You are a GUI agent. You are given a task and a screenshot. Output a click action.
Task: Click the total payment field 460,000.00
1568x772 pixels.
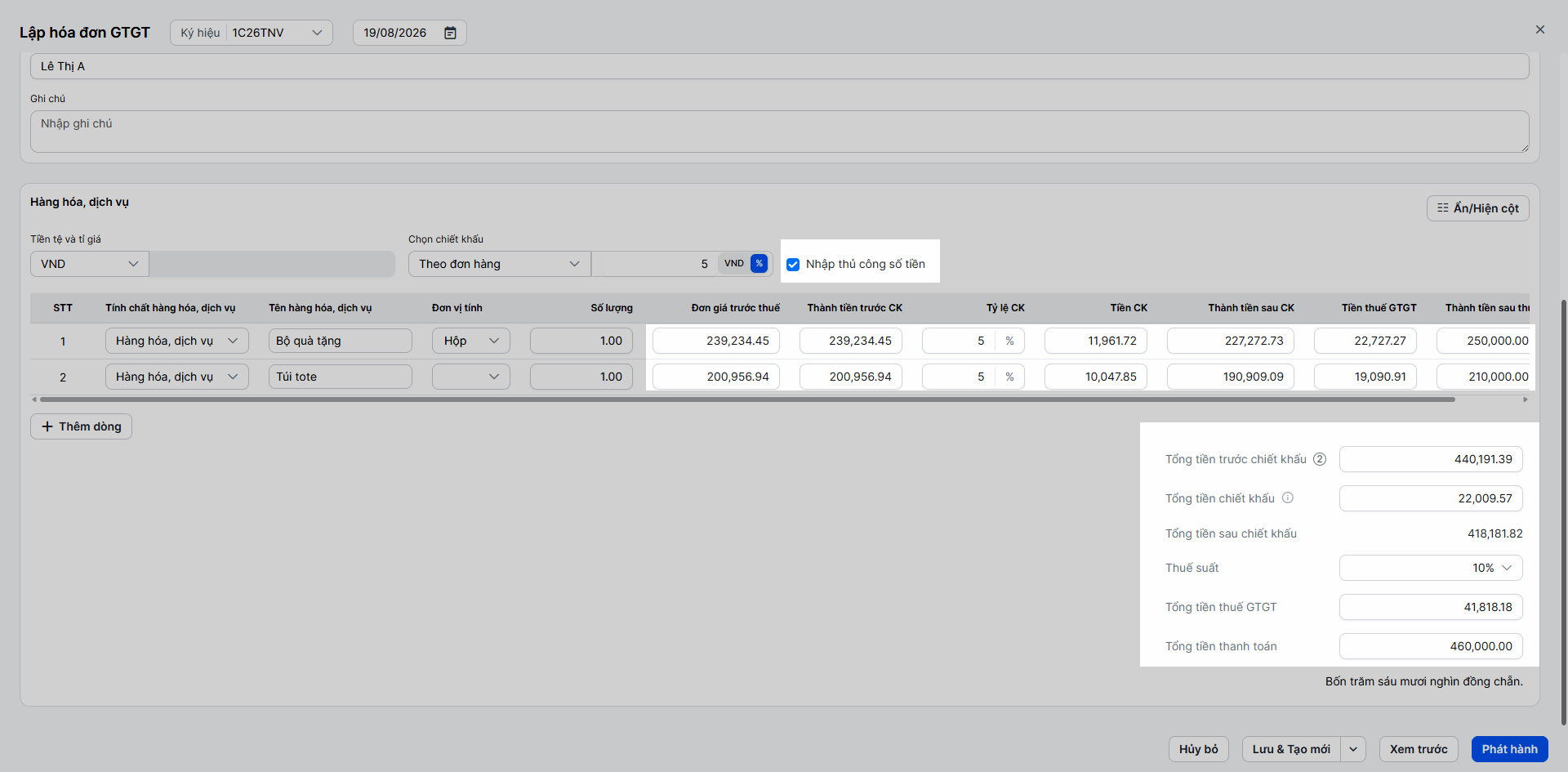click(x=1431, y=646)
